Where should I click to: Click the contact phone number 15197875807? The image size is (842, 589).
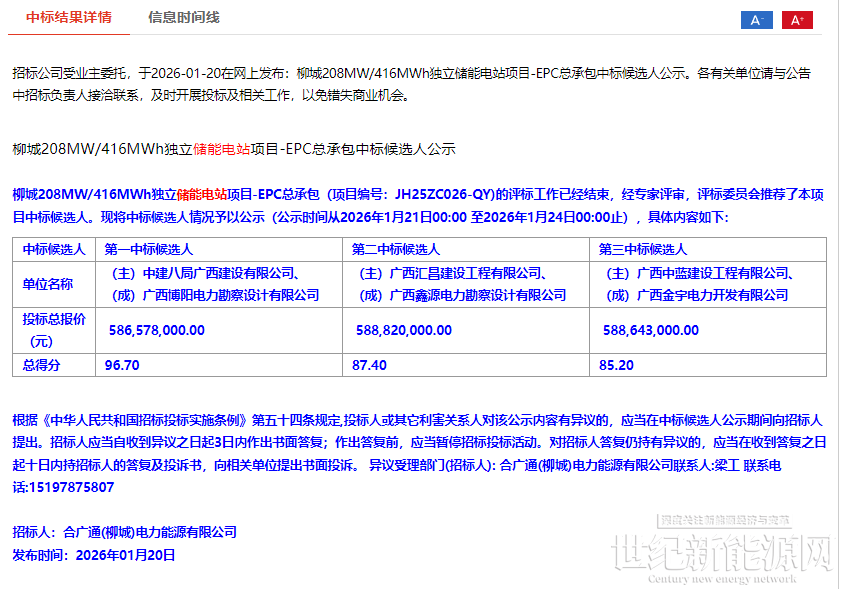click(64, 488)
